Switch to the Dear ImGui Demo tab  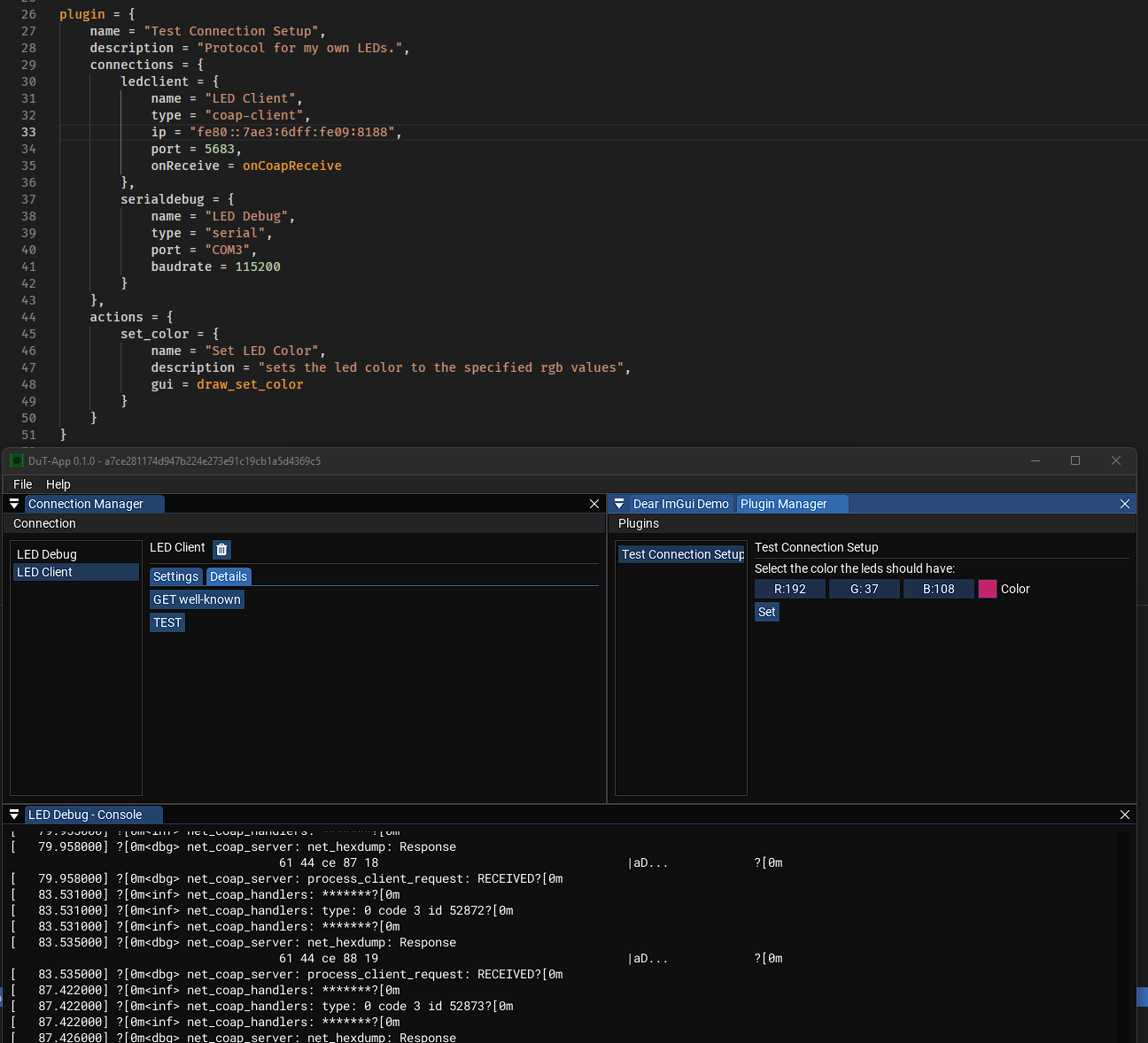[680, 504]
